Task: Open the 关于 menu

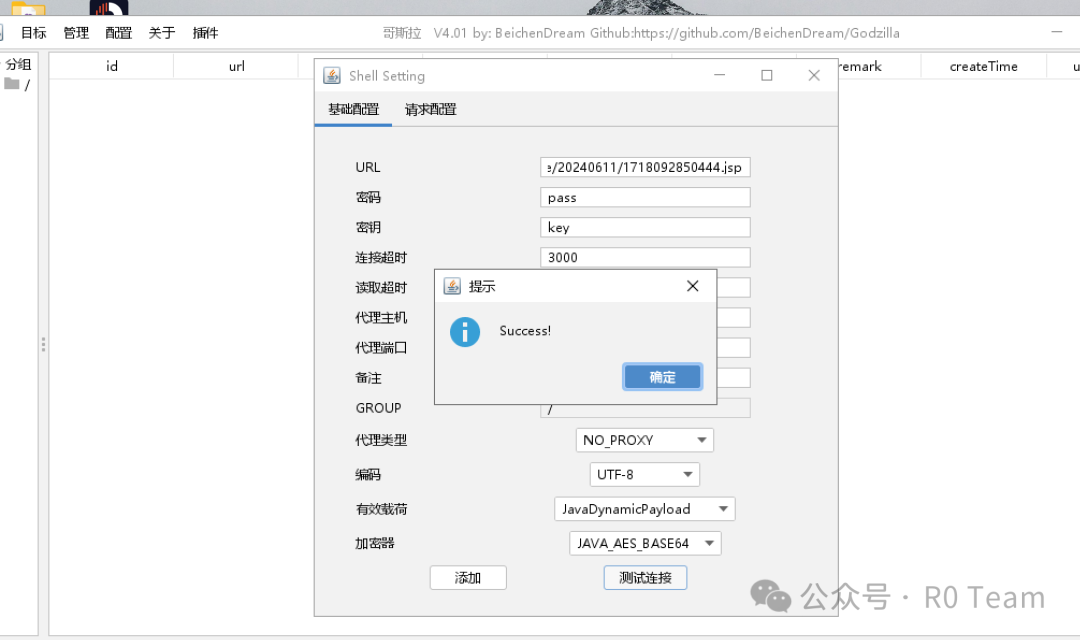Action: (162, 33)
